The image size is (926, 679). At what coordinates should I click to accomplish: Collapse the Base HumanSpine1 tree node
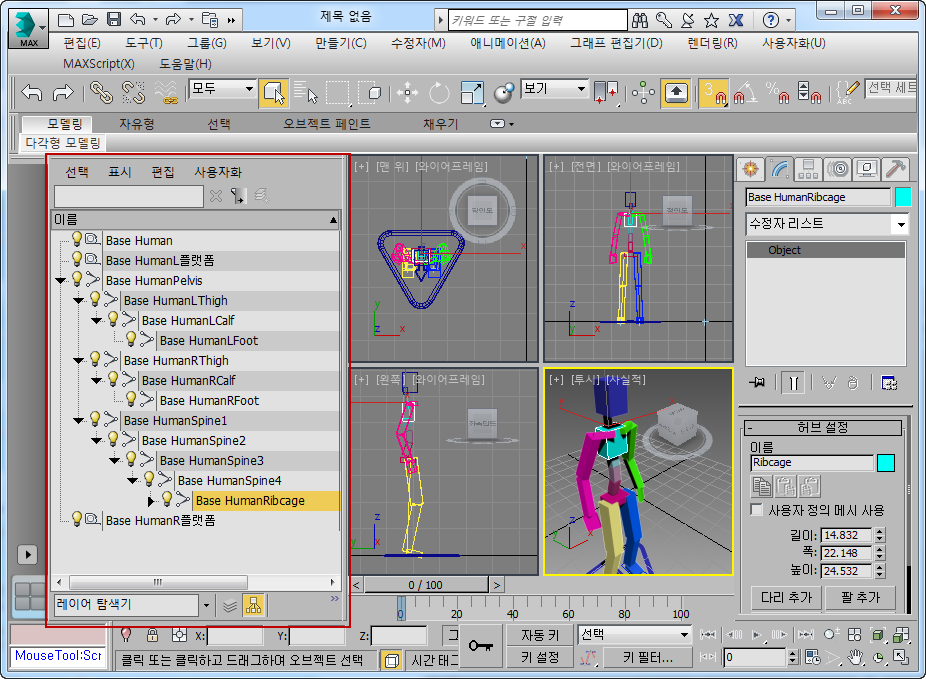pyautogui.click(x=79, y=420)
